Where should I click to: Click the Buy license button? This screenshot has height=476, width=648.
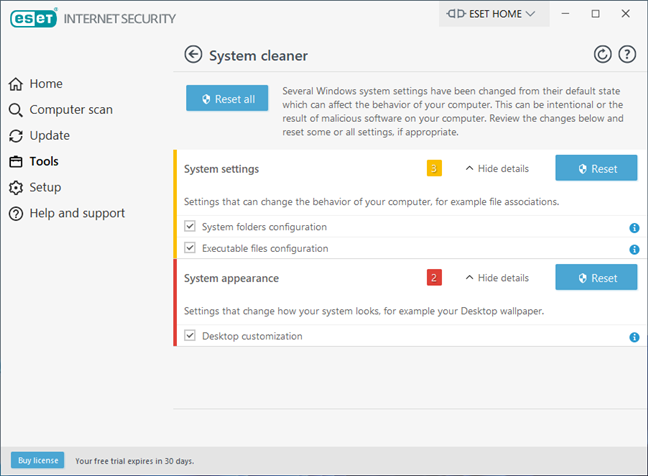38,460
